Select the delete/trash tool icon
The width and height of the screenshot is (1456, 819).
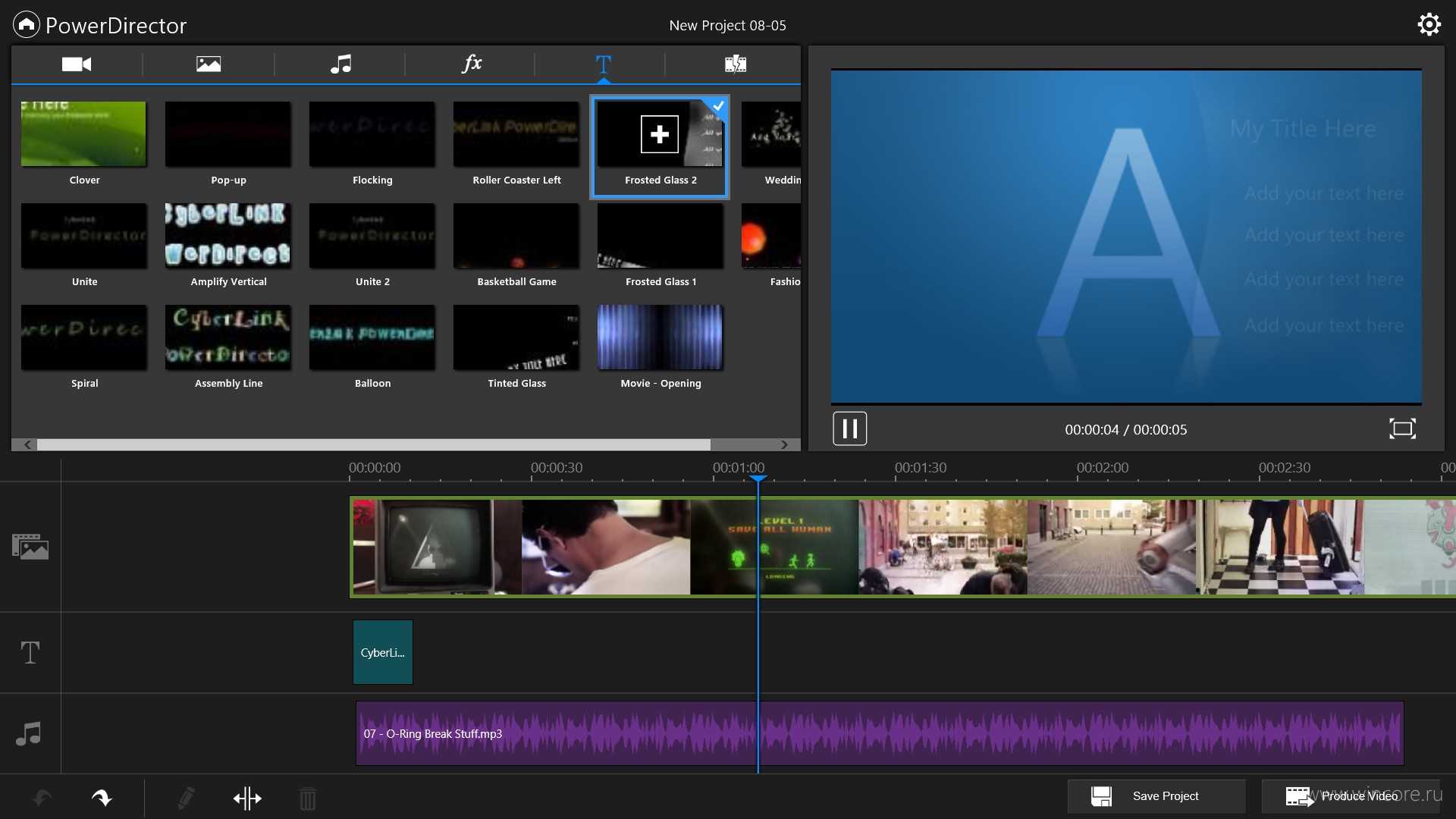[x=308, y=795]
